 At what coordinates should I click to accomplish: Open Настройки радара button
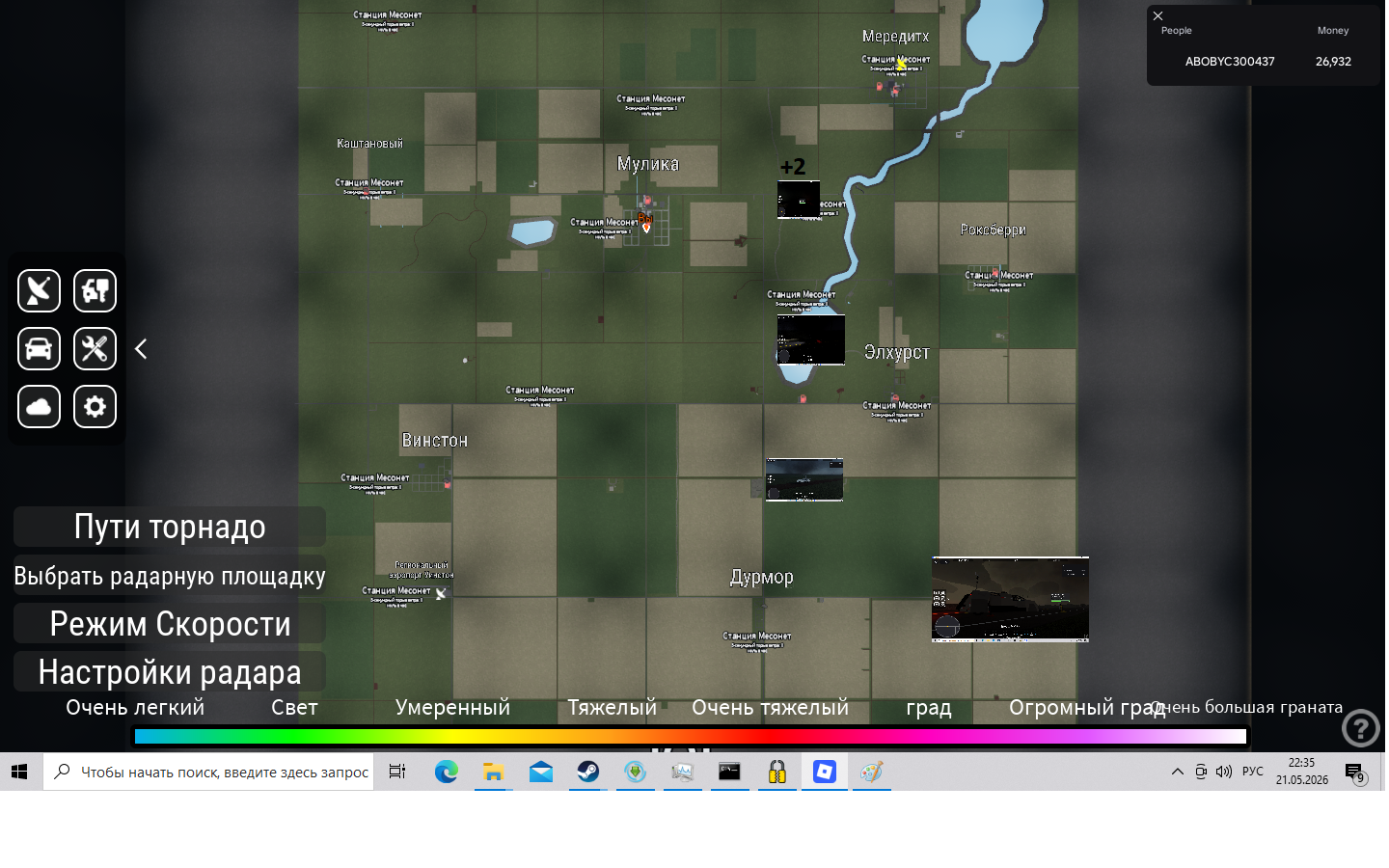pos(170,671)
